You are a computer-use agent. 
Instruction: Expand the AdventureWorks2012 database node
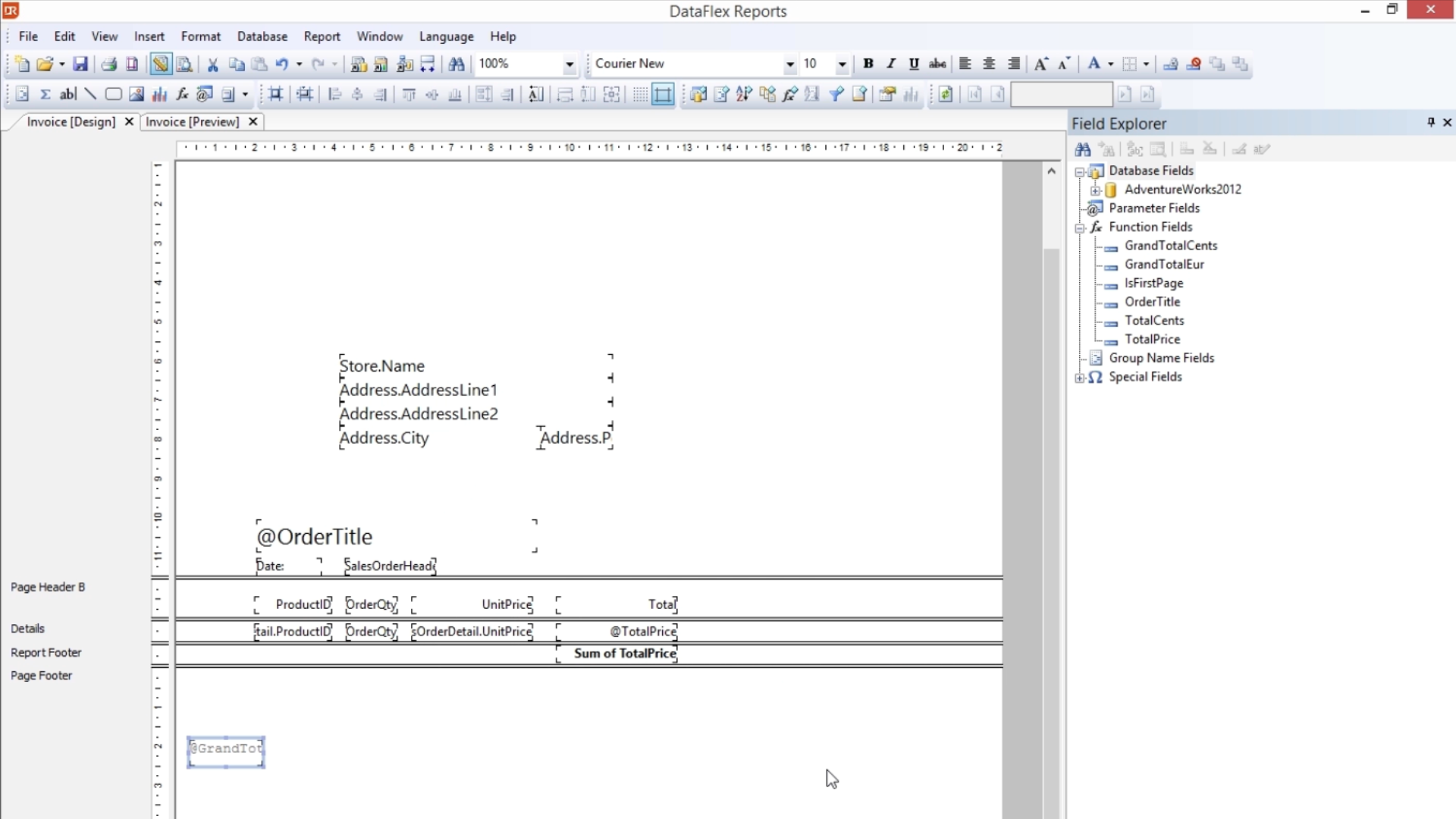[x=1095, y=190]
